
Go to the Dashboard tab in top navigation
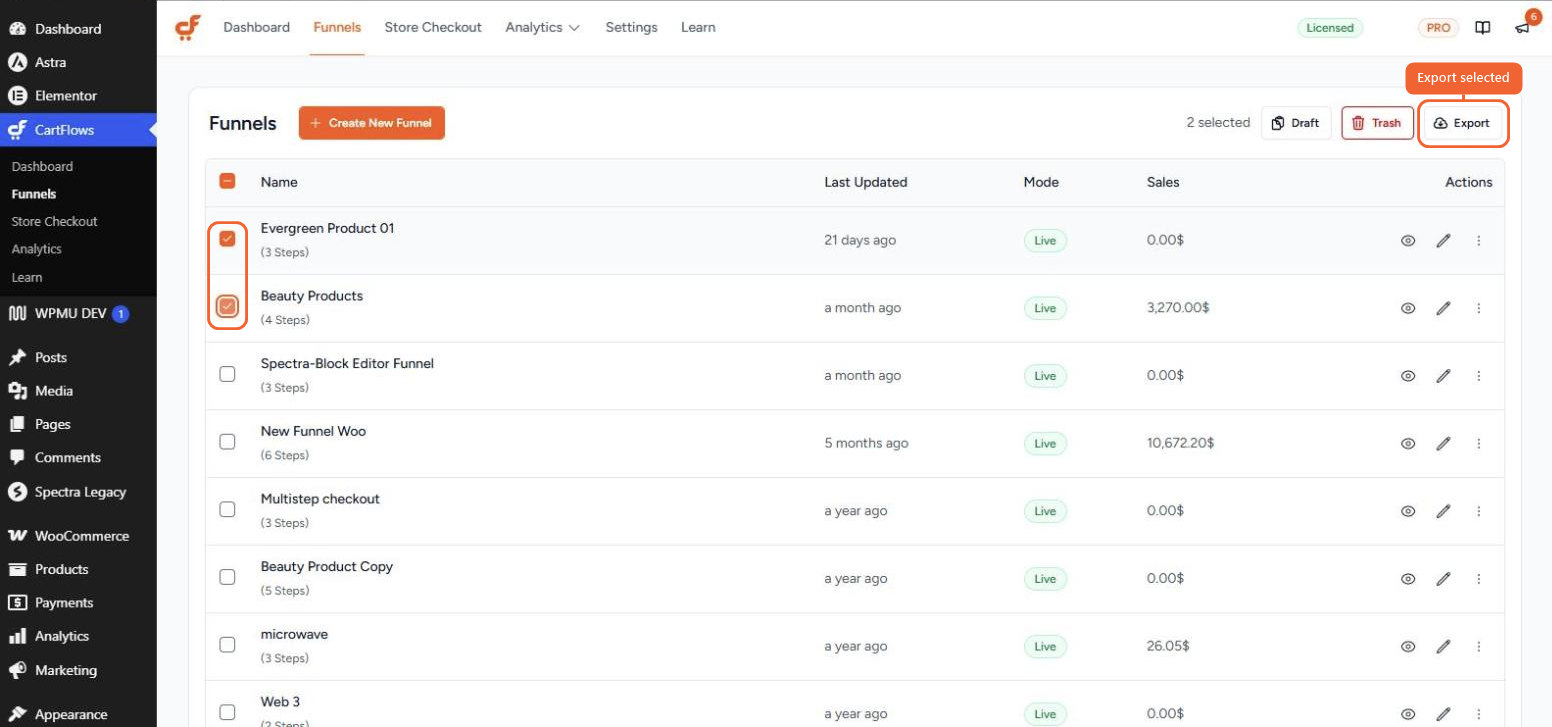257,28
